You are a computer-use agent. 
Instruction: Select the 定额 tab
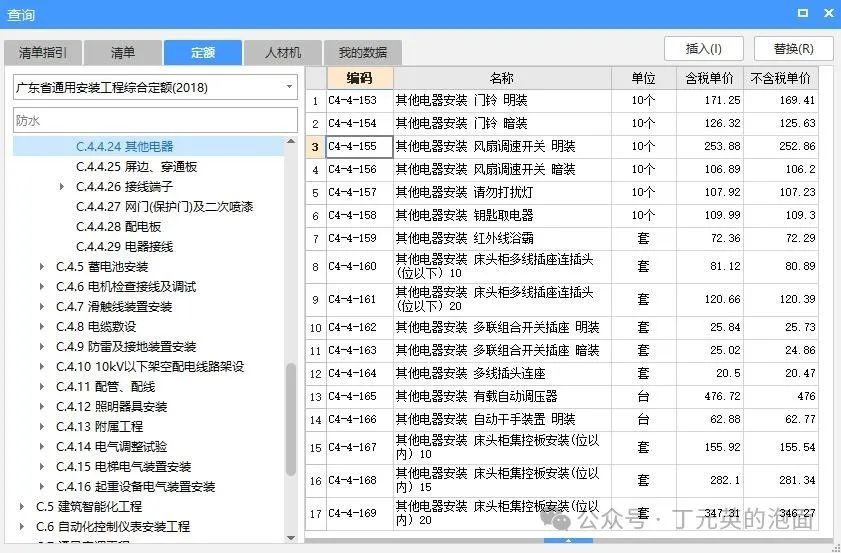pyautogui.click(x=203, y=53)
